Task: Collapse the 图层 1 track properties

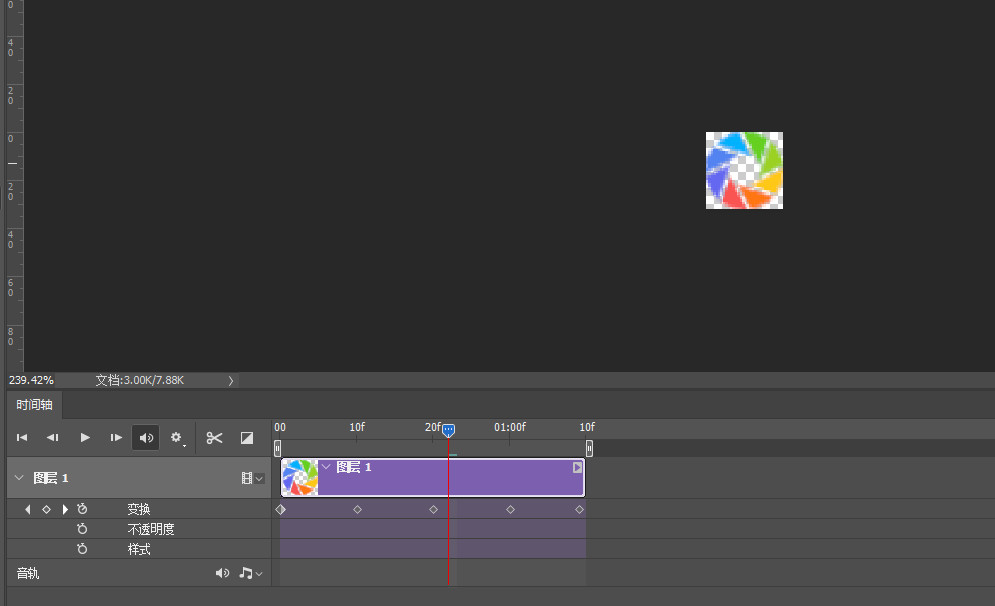Action: 18,479
